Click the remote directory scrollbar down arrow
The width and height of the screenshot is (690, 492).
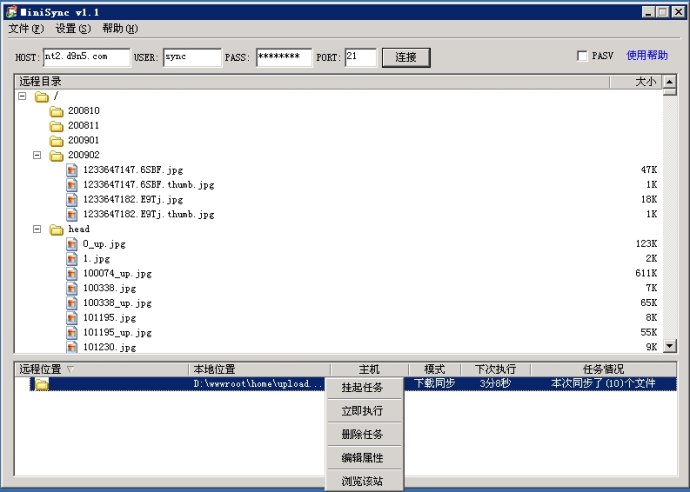coord(668,347)
